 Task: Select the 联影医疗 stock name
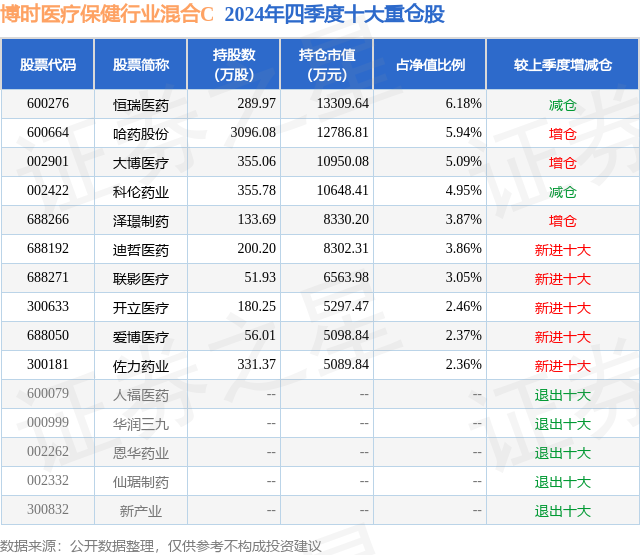[x=141, y=279]
